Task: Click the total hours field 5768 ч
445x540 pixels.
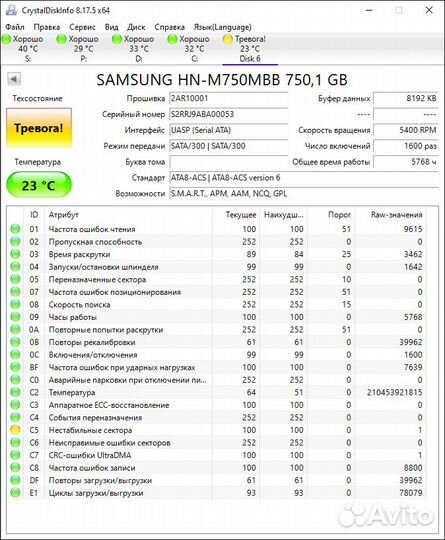Action: click(406, 162)
